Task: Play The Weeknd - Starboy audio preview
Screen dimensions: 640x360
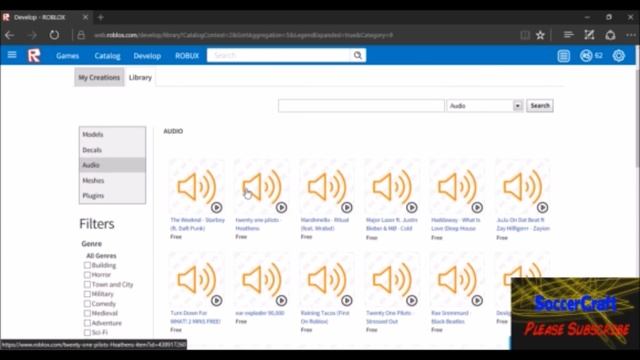Action: click(216, 208)
